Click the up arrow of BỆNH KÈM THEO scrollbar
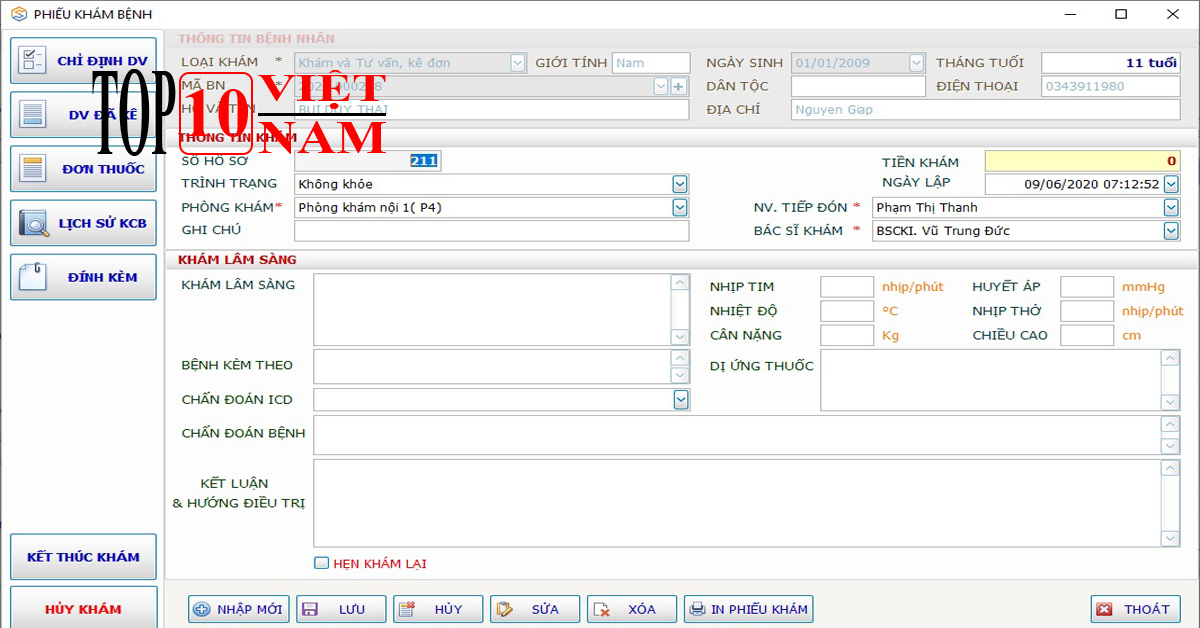 (x=680, y=357)
